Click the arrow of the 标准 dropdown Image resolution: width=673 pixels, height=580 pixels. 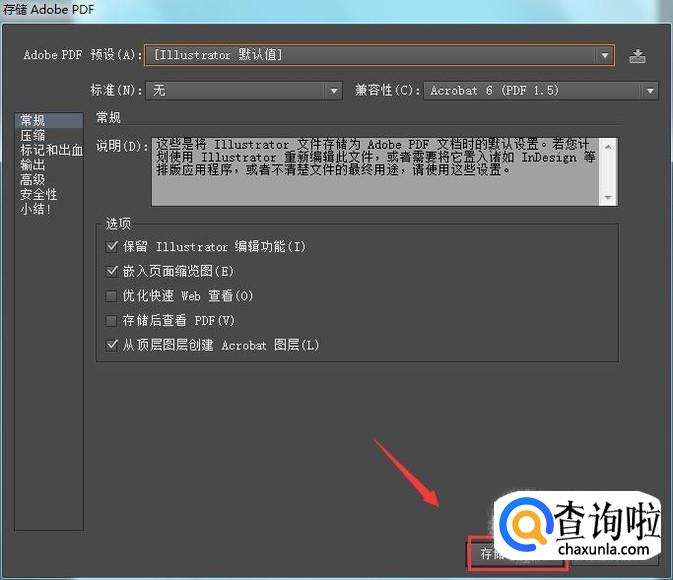pos(333,91)
